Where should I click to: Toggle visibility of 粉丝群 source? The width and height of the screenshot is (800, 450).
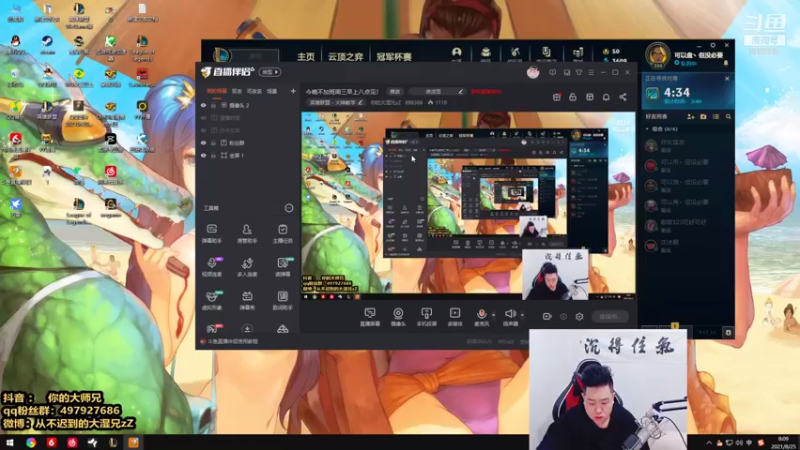(204, 143)
